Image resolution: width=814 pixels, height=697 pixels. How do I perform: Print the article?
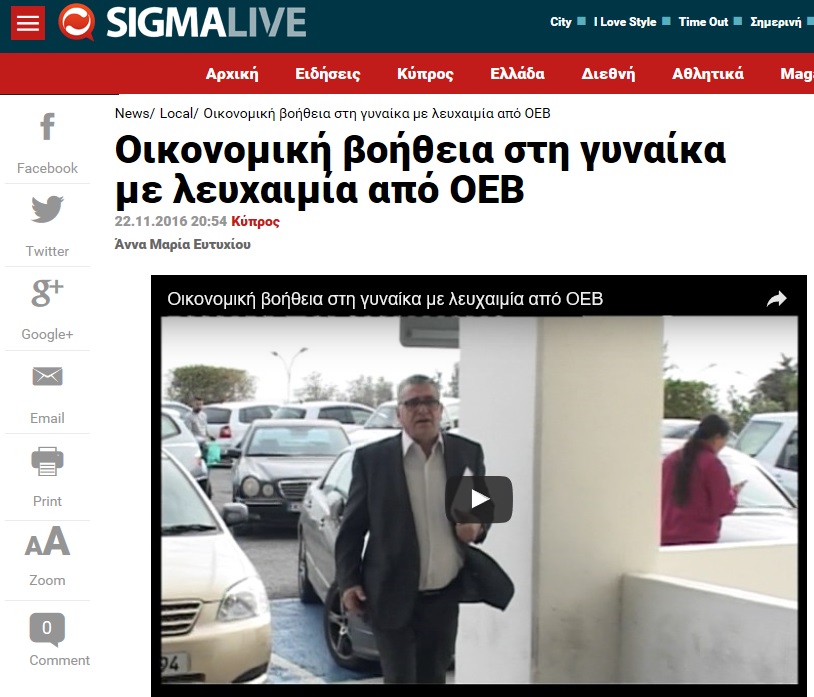pos(47,461)
